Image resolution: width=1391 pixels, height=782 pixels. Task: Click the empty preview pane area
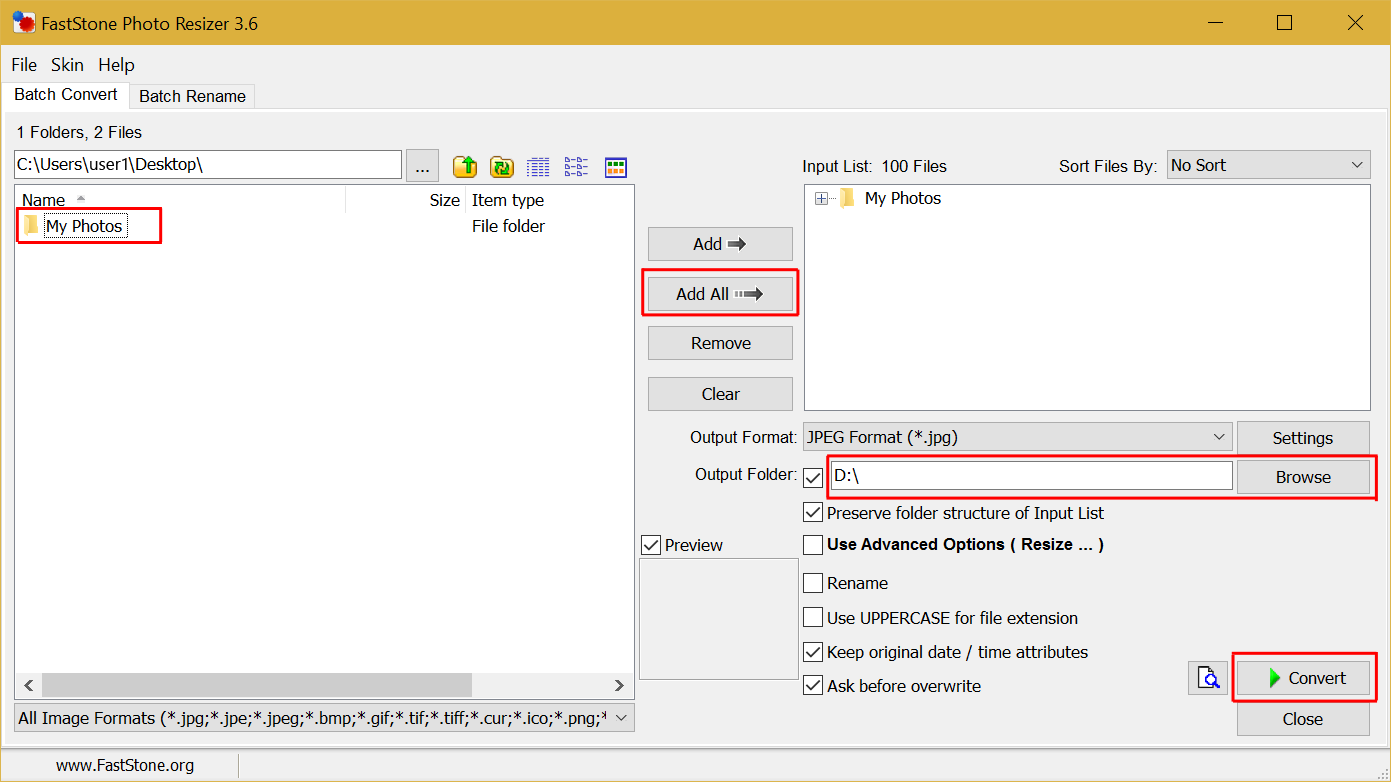point(719,619)
